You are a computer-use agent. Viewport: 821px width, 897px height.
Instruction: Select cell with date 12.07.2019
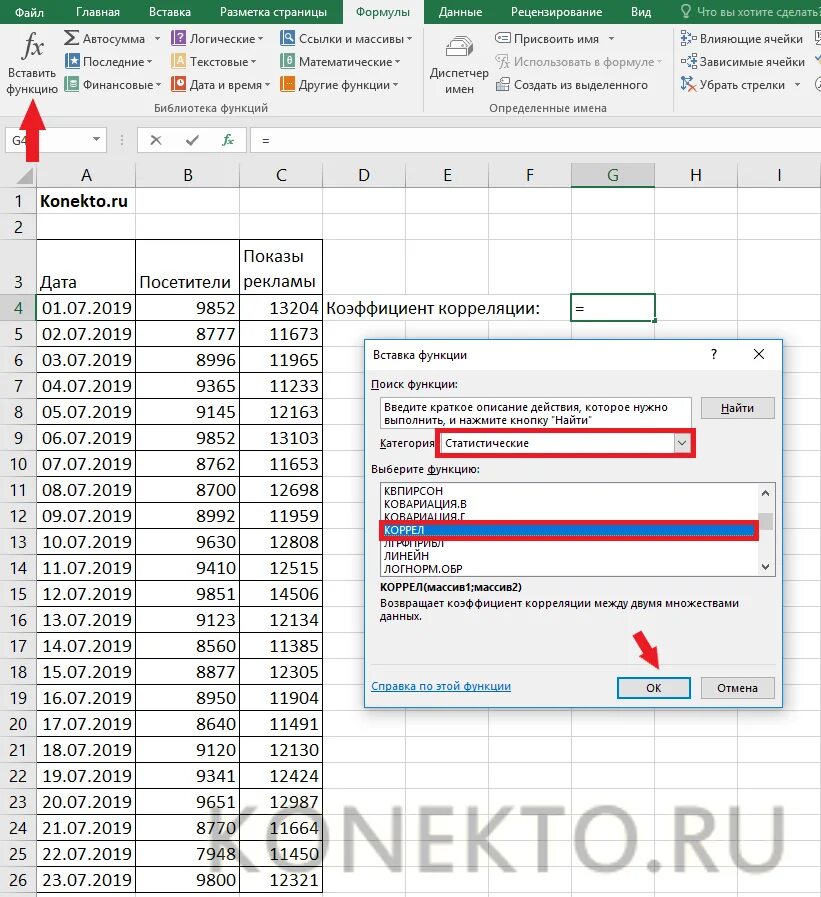(x=86, y=594)
